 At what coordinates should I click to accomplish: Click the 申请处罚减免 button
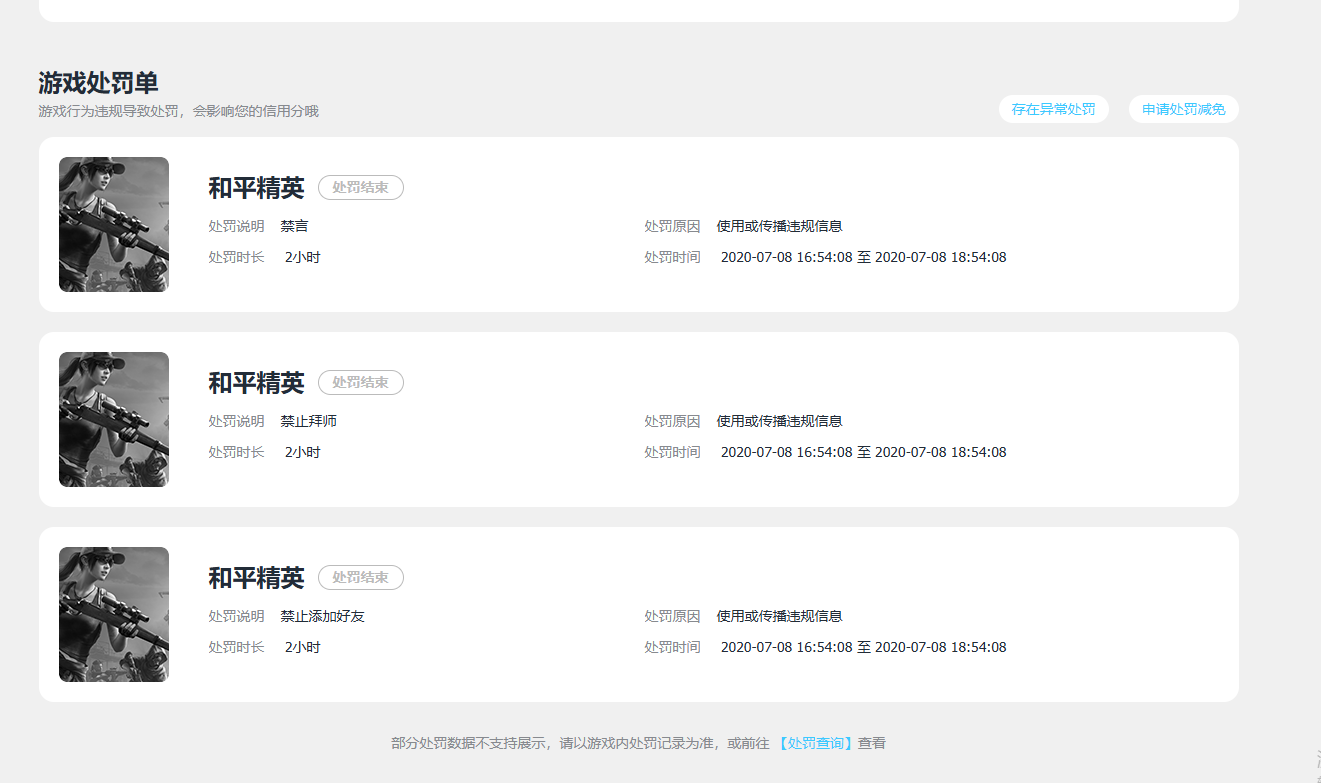1183,109
